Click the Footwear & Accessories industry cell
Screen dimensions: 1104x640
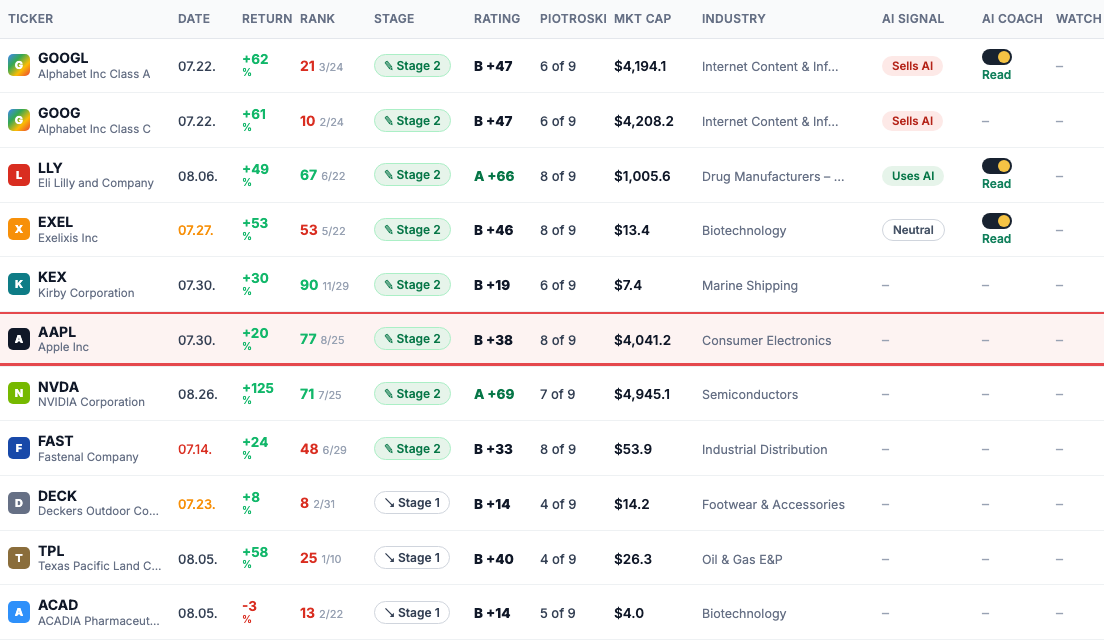point(773,504)
